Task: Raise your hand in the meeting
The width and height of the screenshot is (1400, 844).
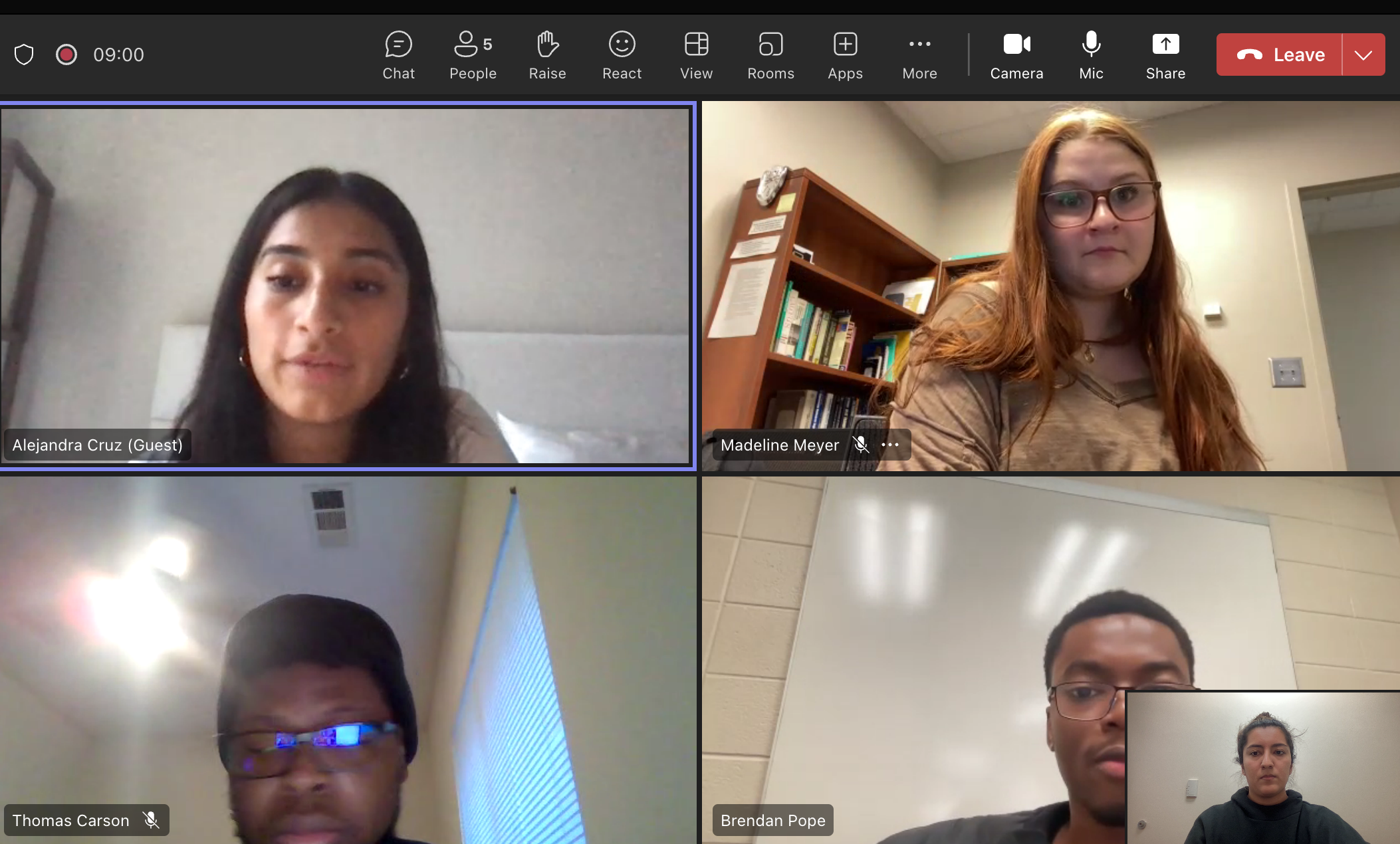Action: [x=547, y=55]
